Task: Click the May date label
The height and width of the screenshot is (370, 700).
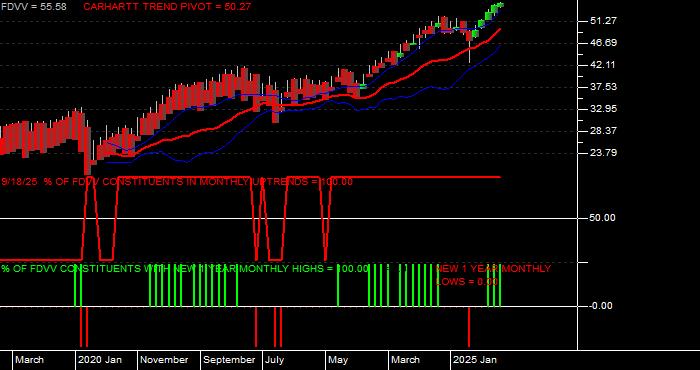Action: (338, 360)
